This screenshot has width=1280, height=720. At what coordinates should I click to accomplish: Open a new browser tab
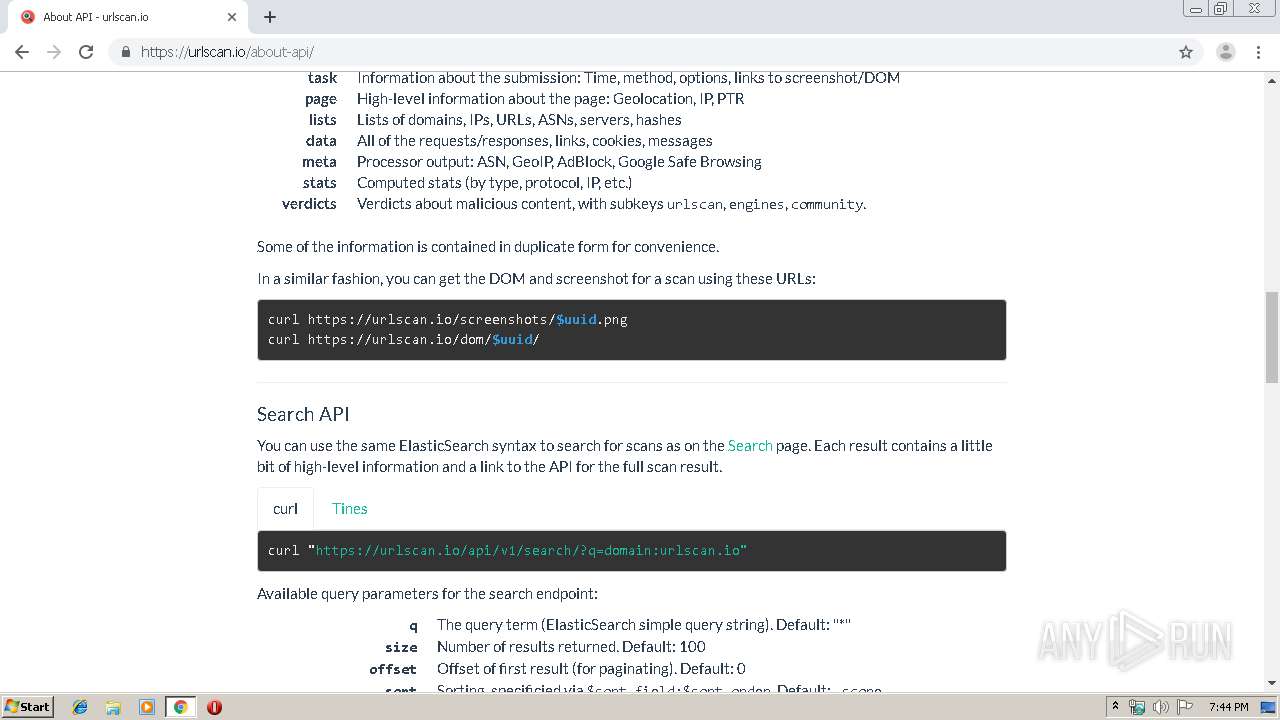270,17
